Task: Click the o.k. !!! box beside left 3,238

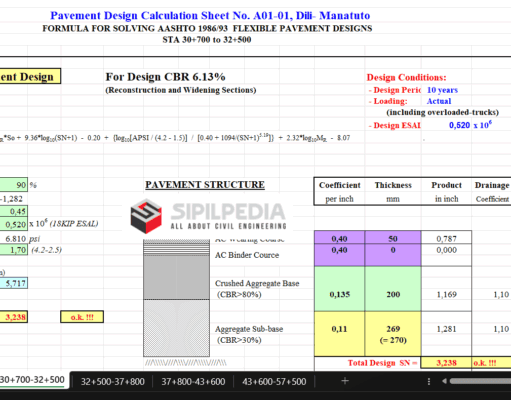Action: tap(82, 317)
